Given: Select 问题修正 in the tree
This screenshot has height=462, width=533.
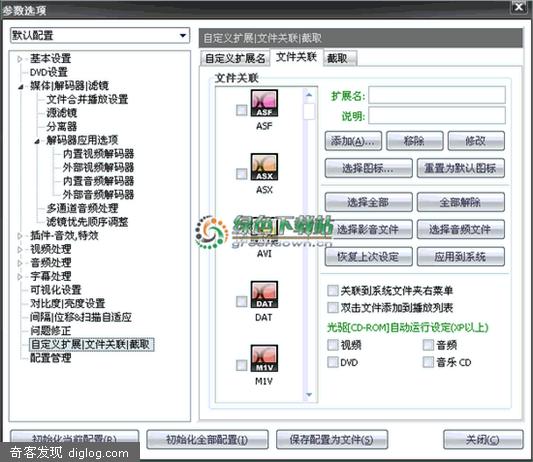Looking at the screenshot, I should click(x=51, y=331).
